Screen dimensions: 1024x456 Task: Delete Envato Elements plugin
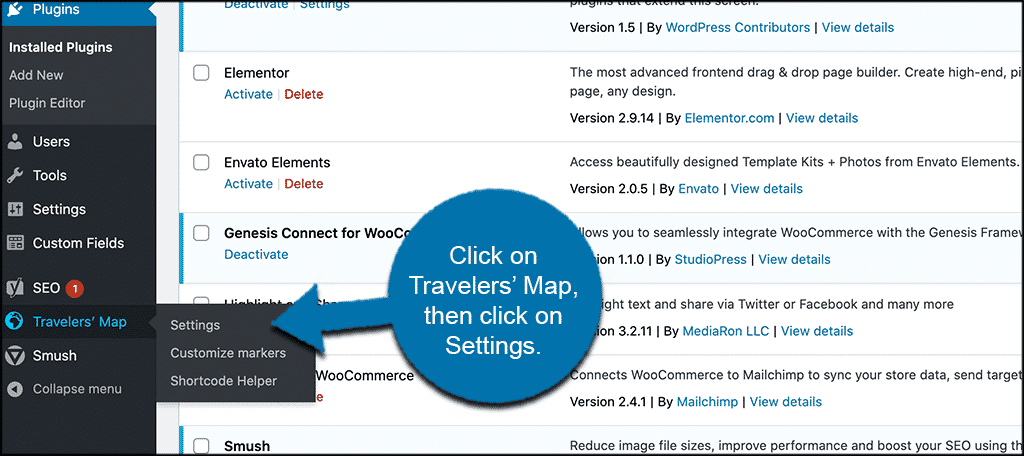[304, 184]
